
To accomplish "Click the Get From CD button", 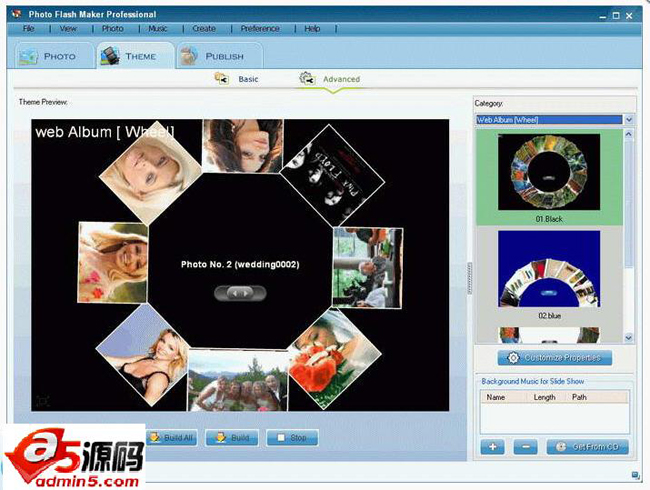I will 587,446.
